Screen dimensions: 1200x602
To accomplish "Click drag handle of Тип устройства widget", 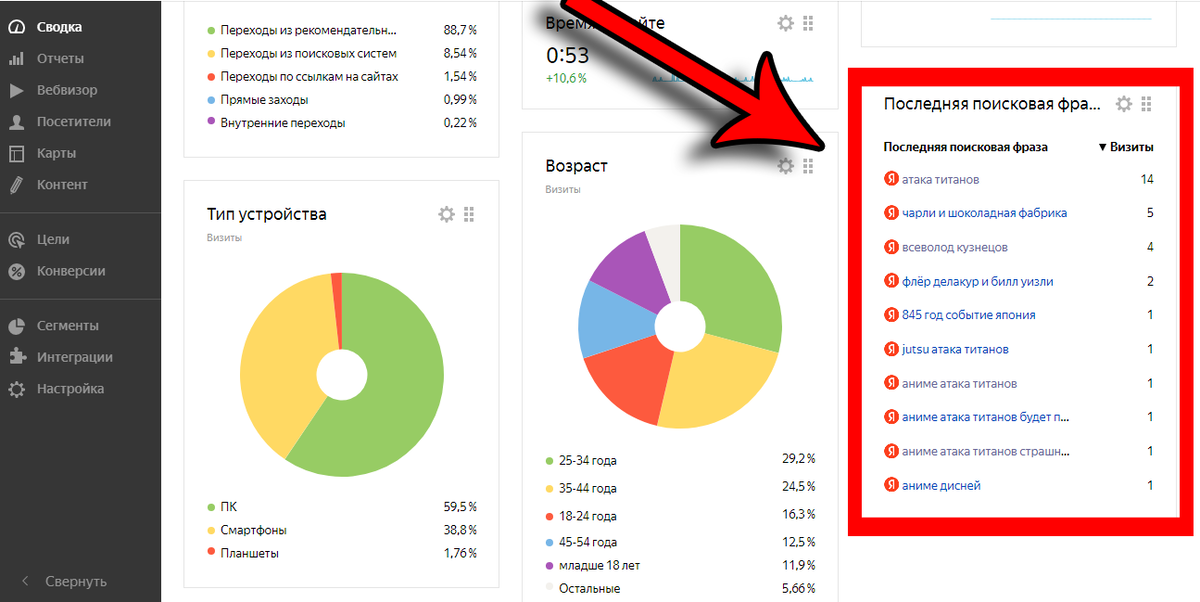I will 469,214.
